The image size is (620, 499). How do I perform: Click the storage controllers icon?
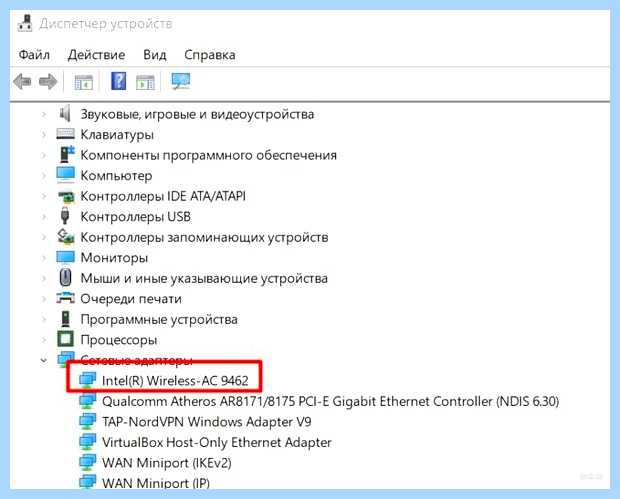pyautogui.click(x=66, y=236)
